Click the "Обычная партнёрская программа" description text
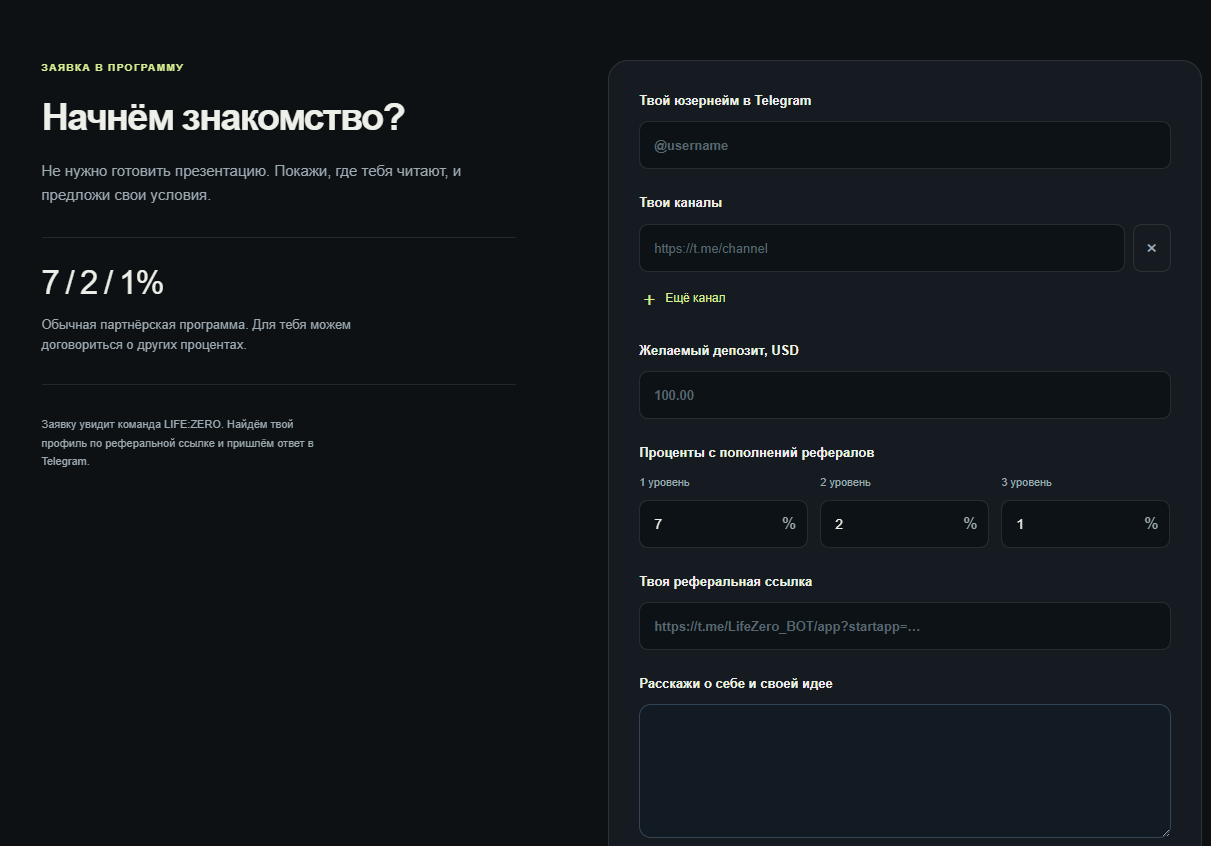 (x=196, y=335)
